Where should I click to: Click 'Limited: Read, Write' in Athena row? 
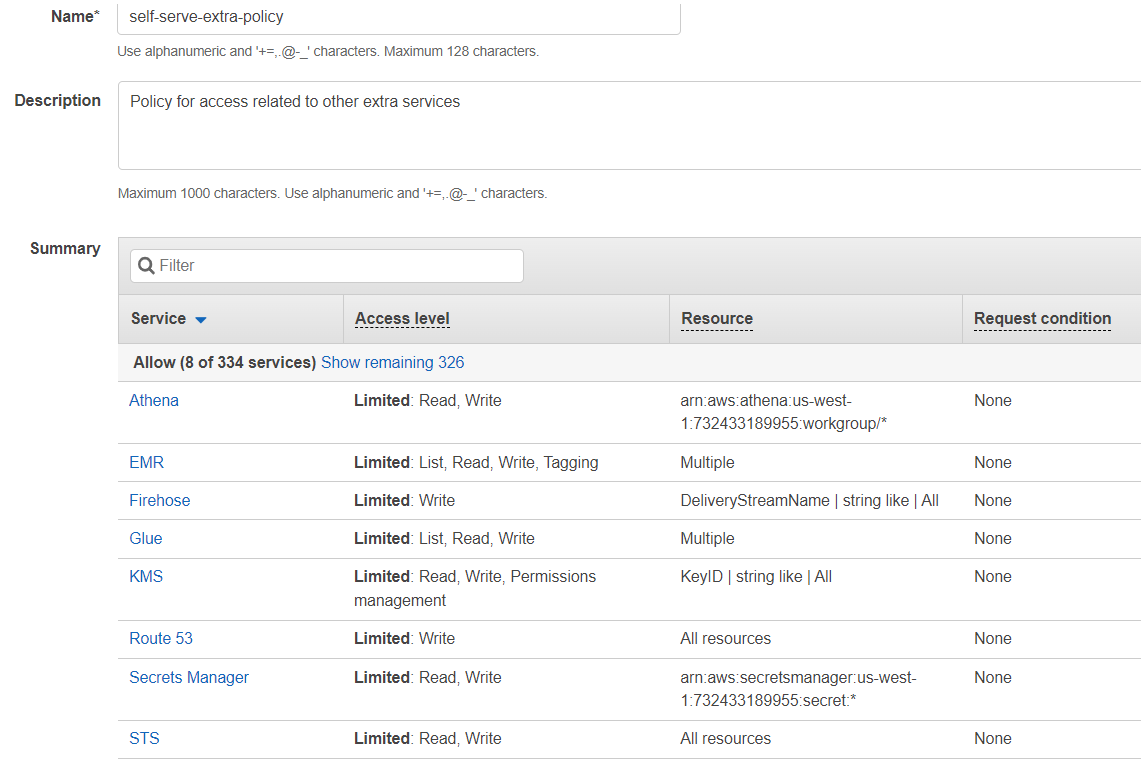pyautogui.click(x=427, y=400)
